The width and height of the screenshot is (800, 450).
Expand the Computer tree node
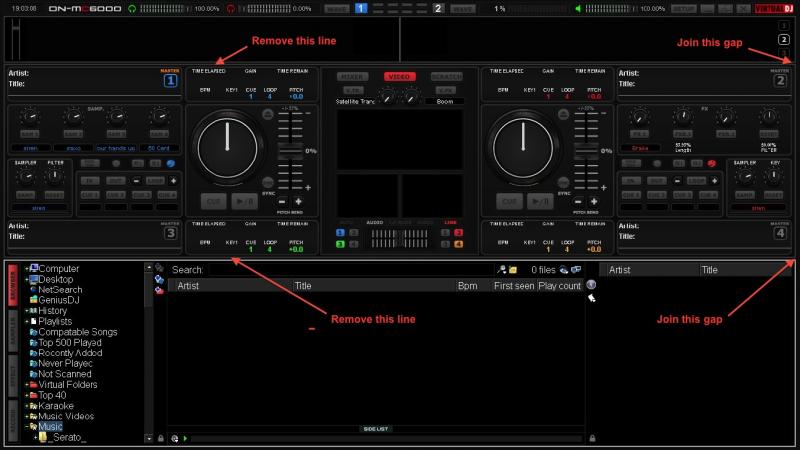[27, 268]
